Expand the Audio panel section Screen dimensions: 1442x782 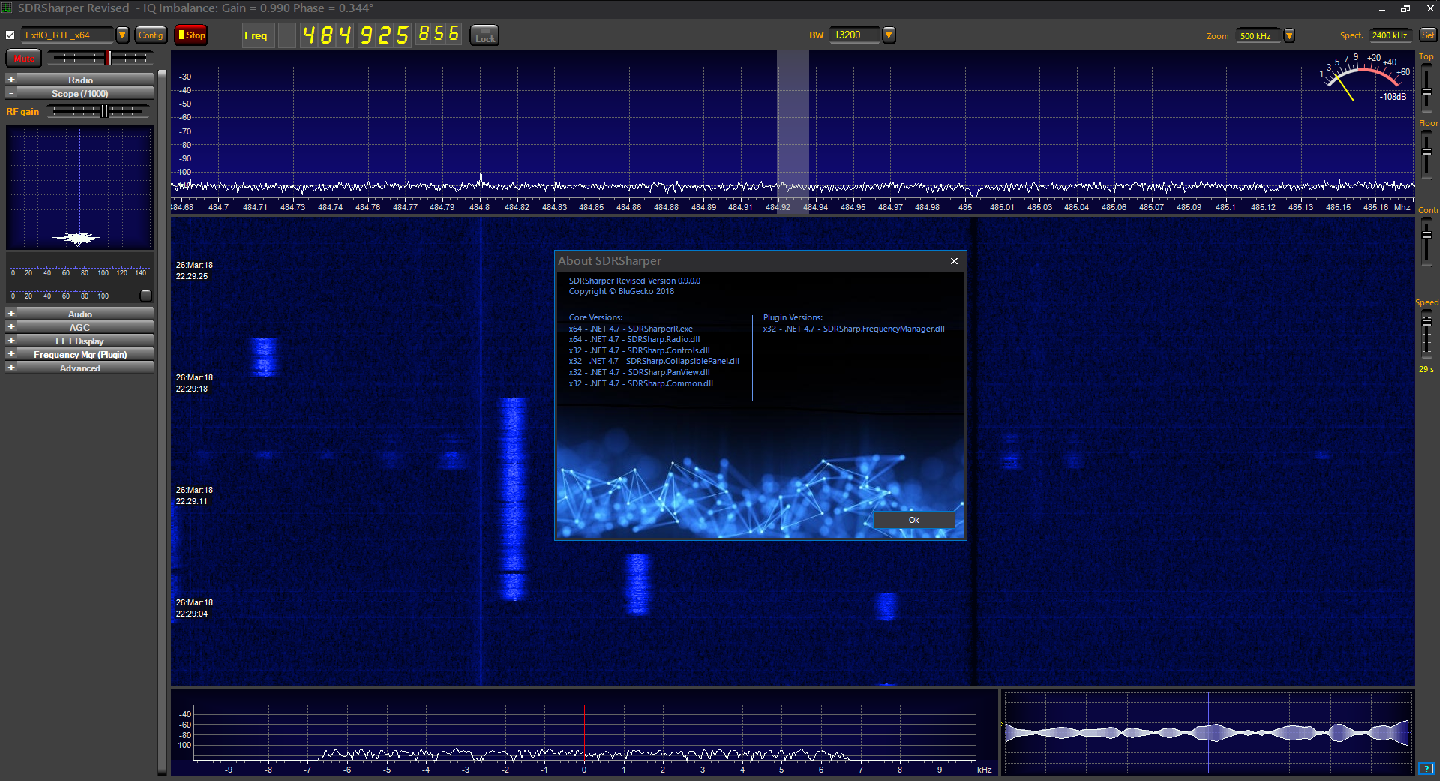[80, 314]
